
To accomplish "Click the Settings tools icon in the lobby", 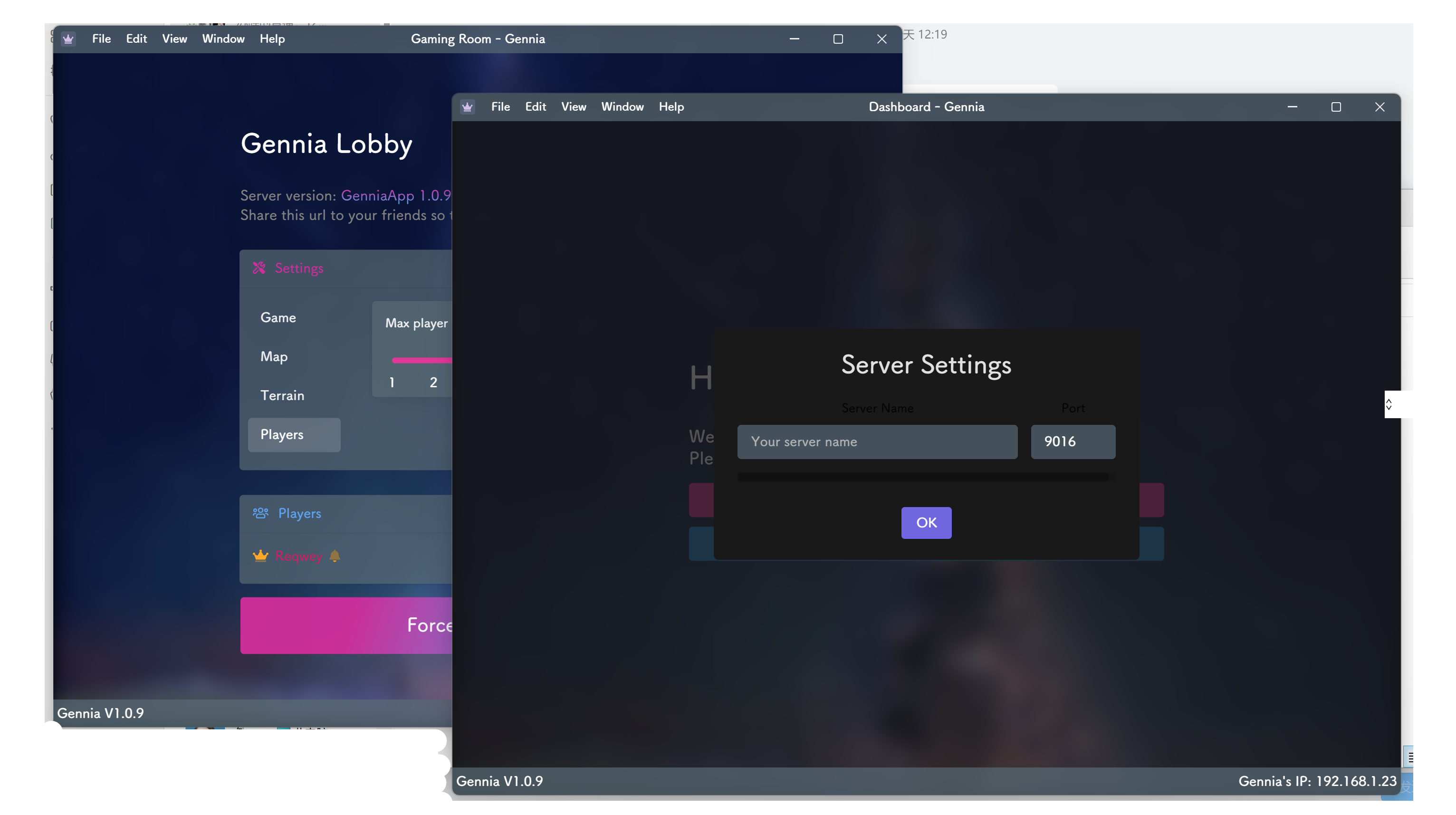I will (259, 268).
